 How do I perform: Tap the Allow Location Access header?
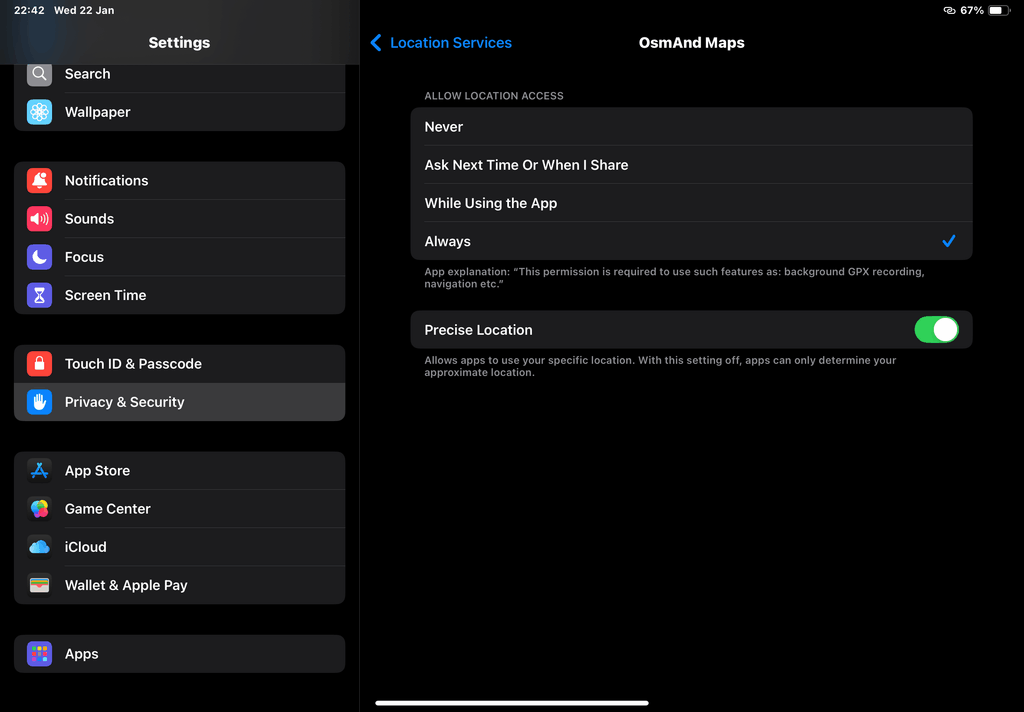pos(494,95)
